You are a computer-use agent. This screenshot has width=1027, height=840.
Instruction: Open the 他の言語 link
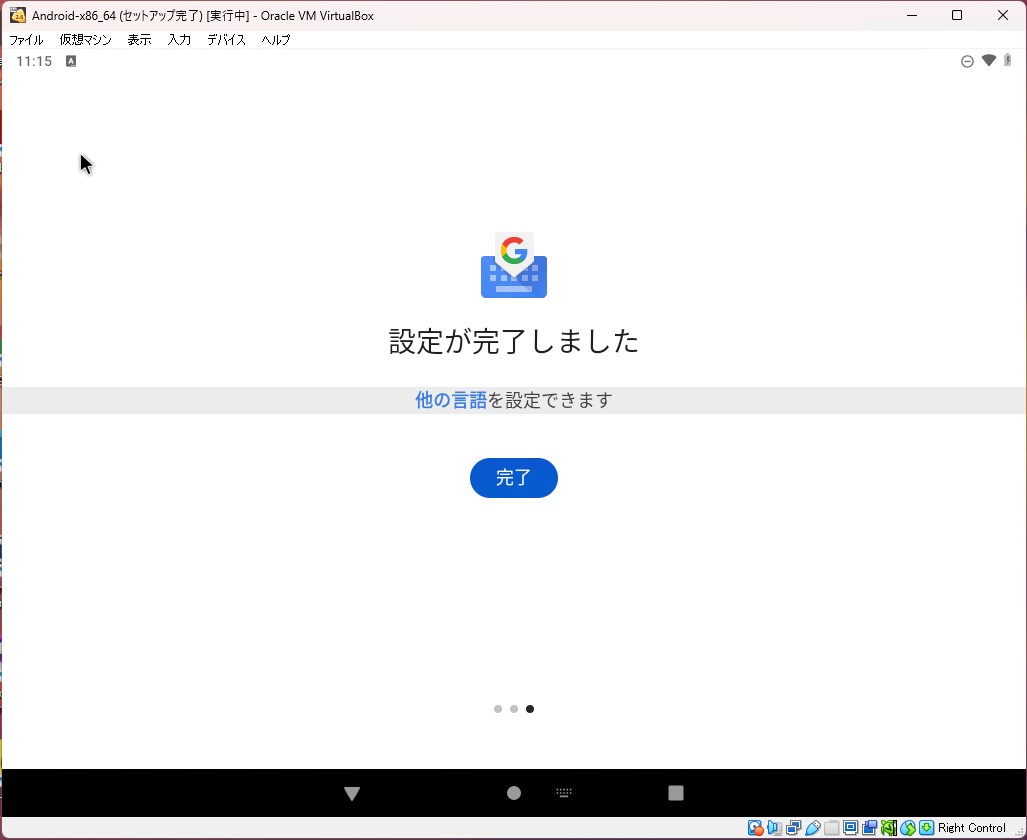tap(451, 400)
